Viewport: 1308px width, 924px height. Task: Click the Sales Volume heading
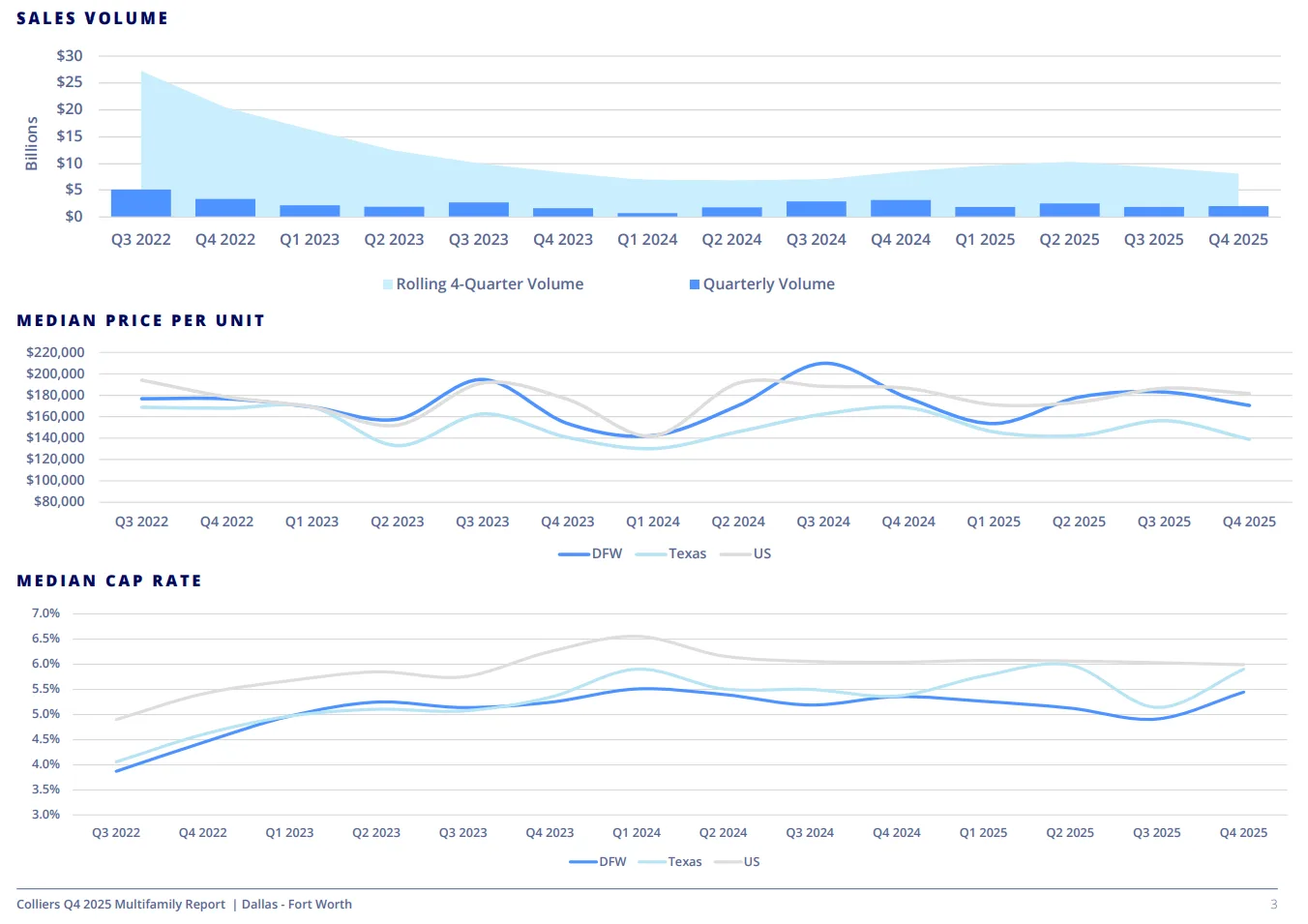pyautogui.click(x=93, y=18)
